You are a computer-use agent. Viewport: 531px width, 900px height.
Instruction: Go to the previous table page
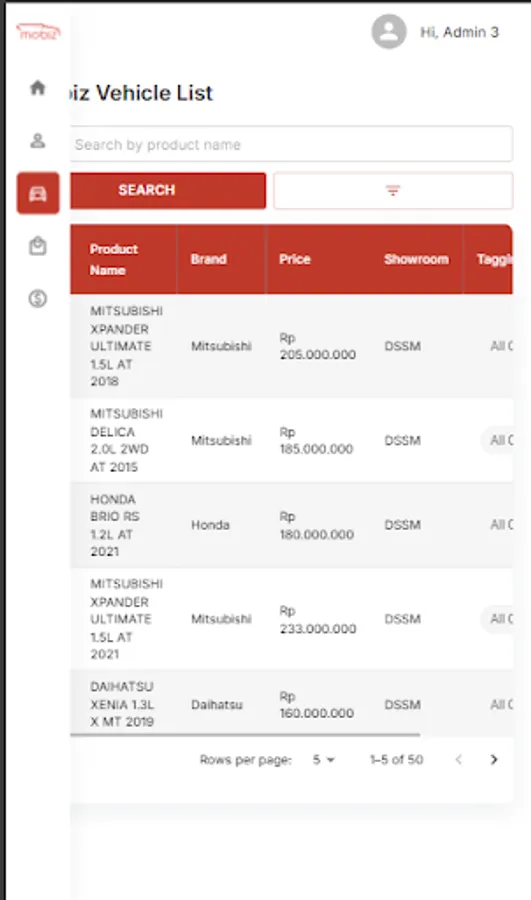point(459,759)
